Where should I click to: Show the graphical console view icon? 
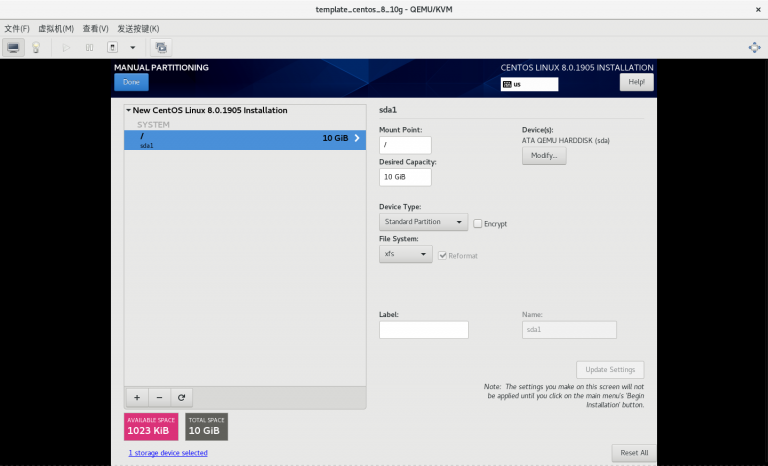point(13,48)
